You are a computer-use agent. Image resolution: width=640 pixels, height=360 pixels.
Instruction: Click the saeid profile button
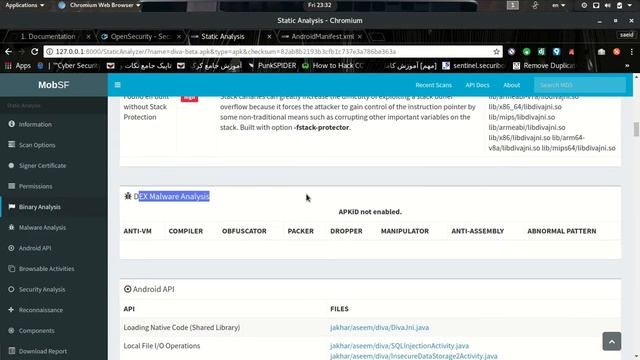pos(627,35)
